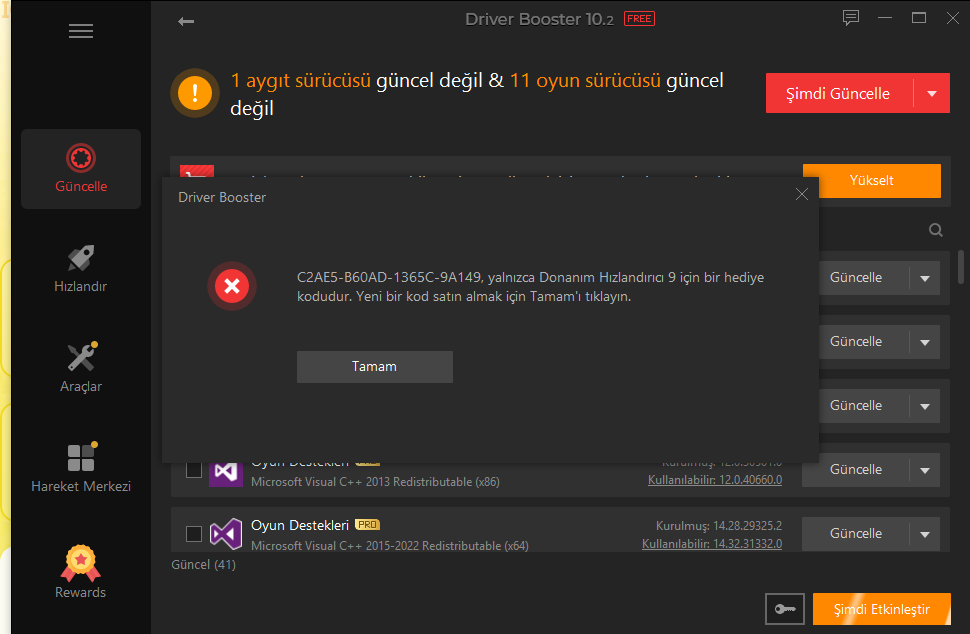Expand dropdown for Visual C++ 2013 row
970x634 pixels.
click(925, 470)
